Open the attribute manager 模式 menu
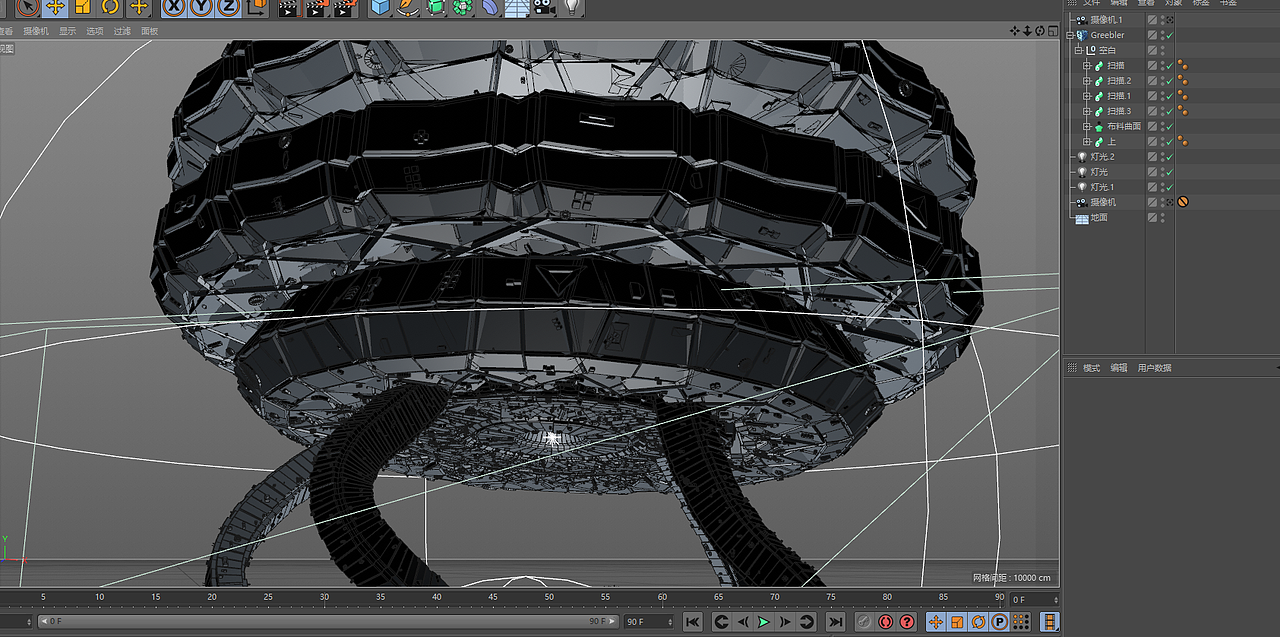 [1091, 368]
